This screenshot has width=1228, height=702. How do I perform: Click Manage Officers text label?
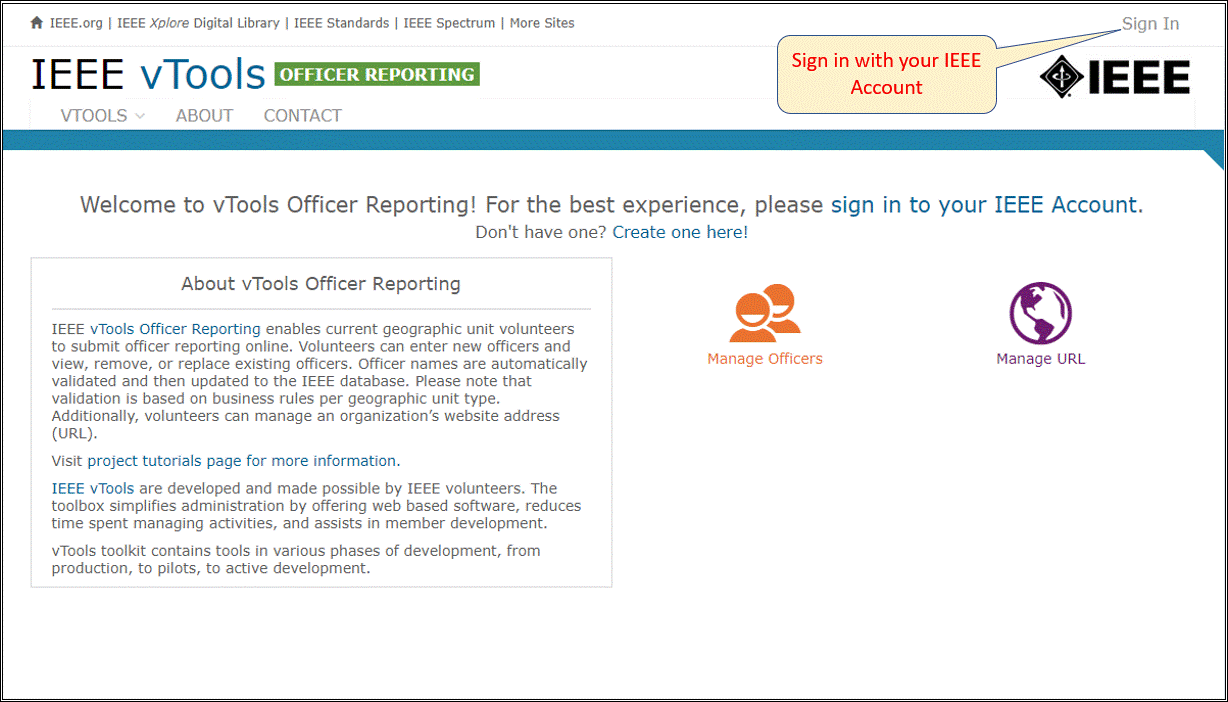pyautogui.click(x=765, y=359)
